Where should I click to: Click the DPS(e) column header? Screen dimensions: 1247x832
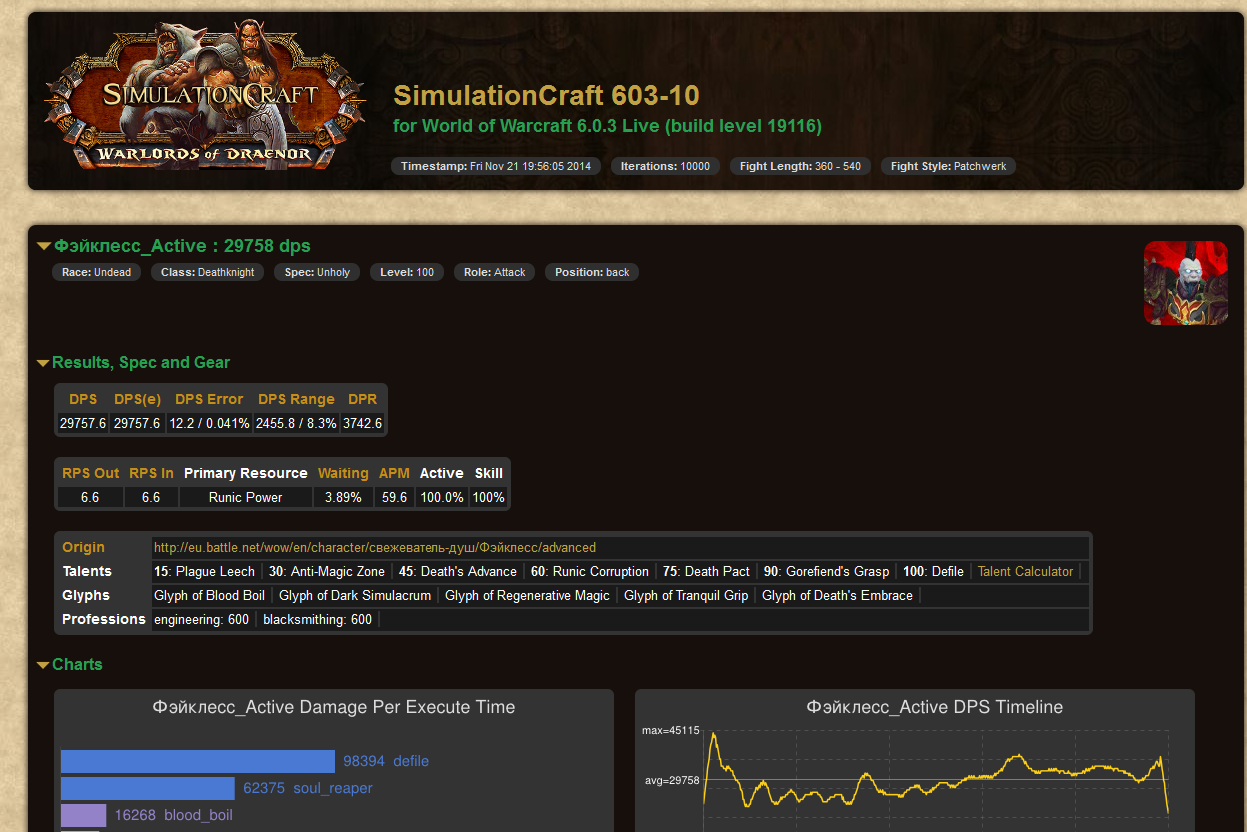coord(137,399)
